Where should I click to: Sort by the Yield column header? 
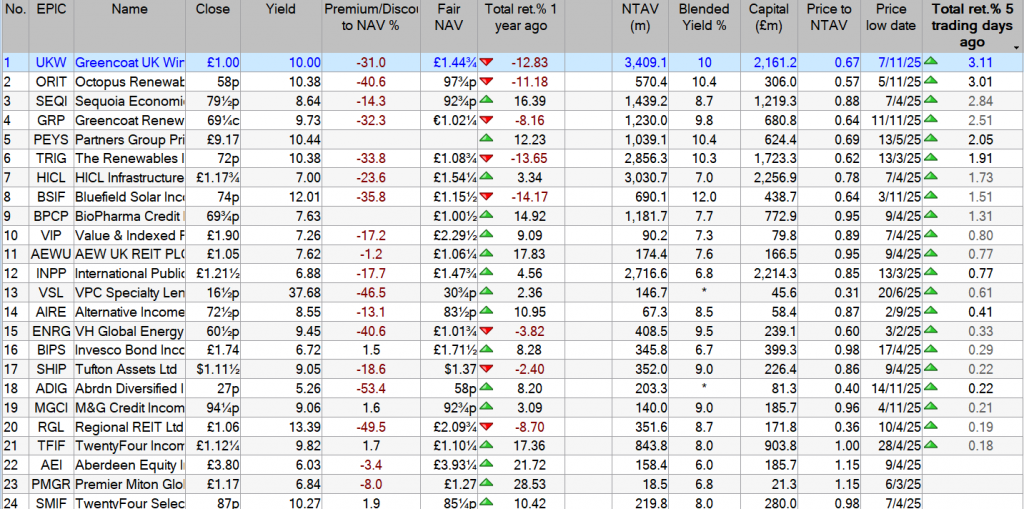(281, 10)
